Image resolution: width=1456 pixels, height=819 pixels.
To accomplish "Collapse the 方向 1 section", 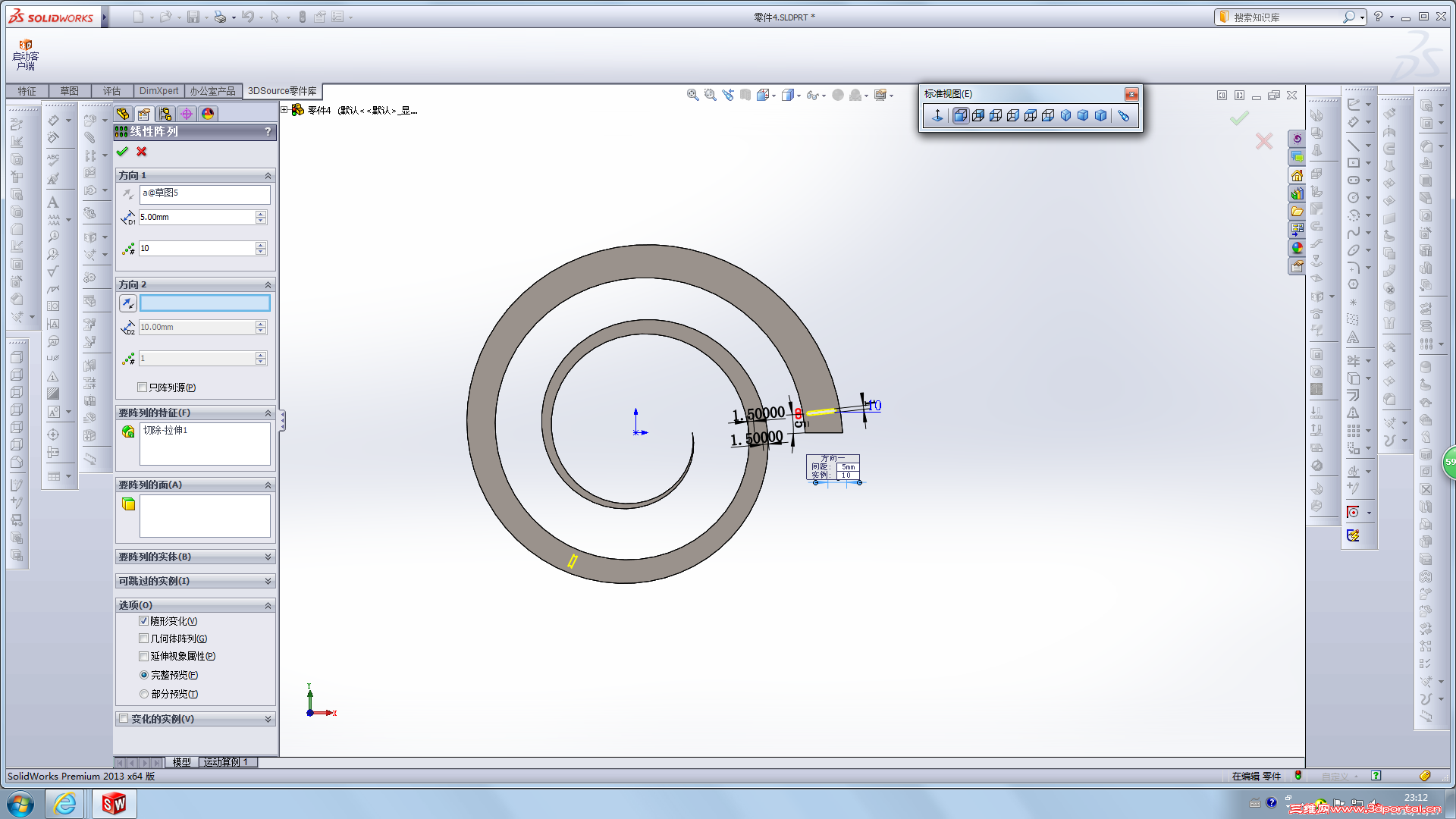I will pyautogui.click(x=267, y=175).
